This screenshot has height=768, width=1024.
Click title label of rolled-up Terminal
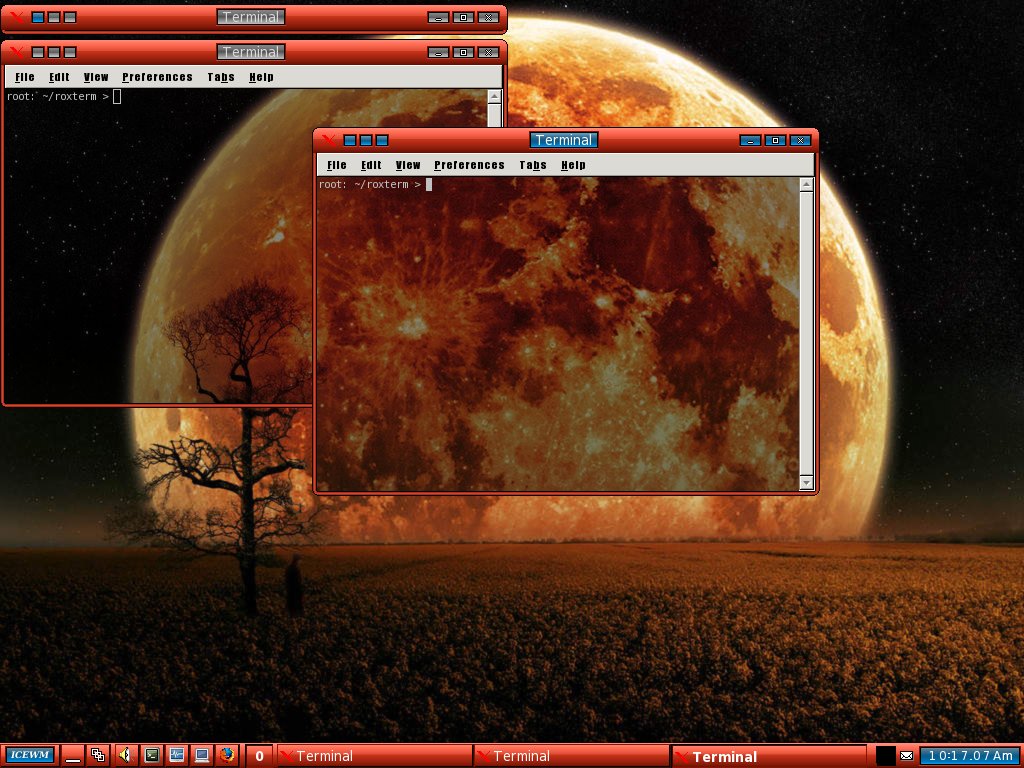[251, 17]
